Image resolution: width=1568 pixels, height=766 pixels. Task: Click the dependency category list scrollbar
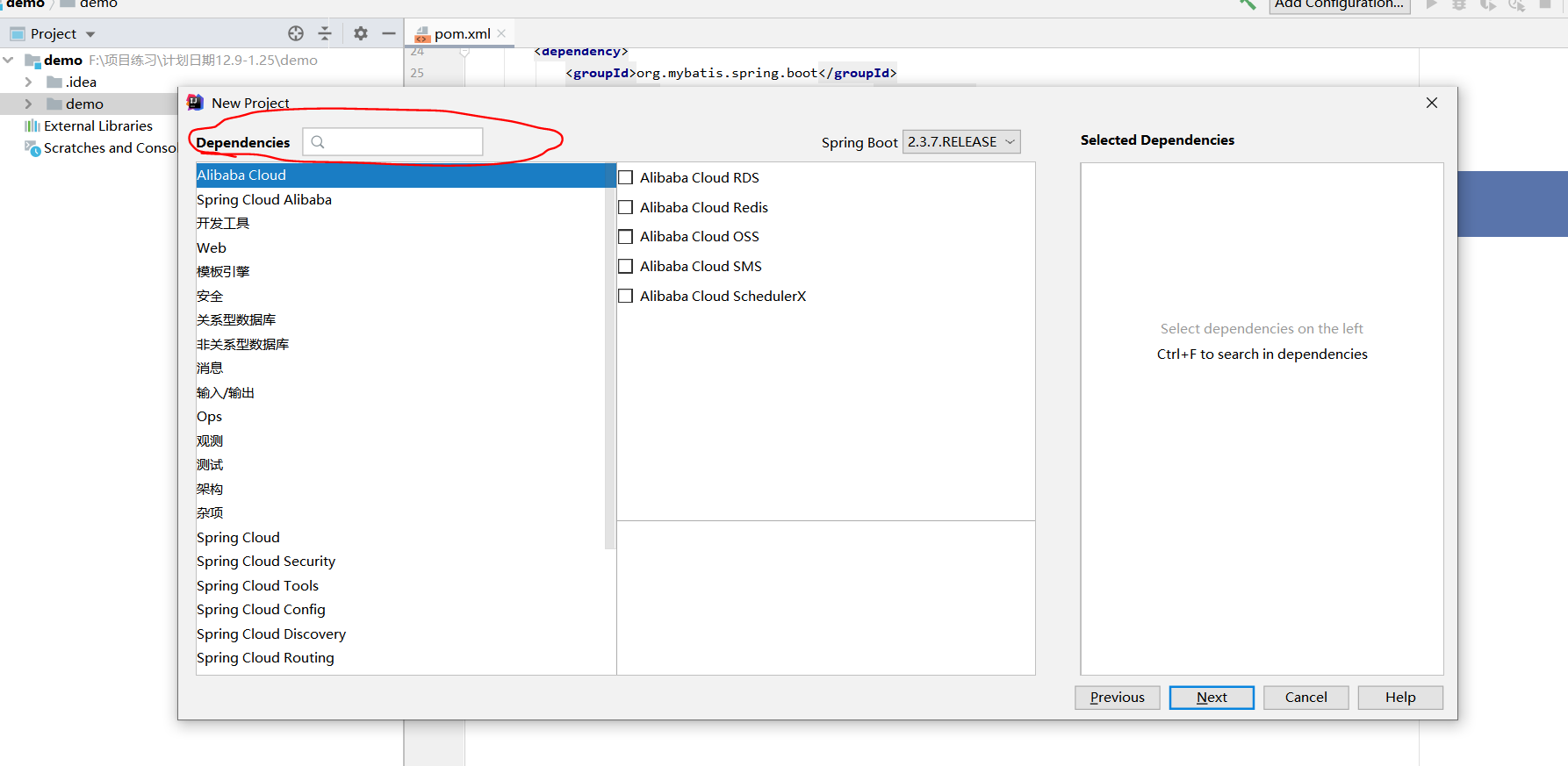[x=610, y=355]
